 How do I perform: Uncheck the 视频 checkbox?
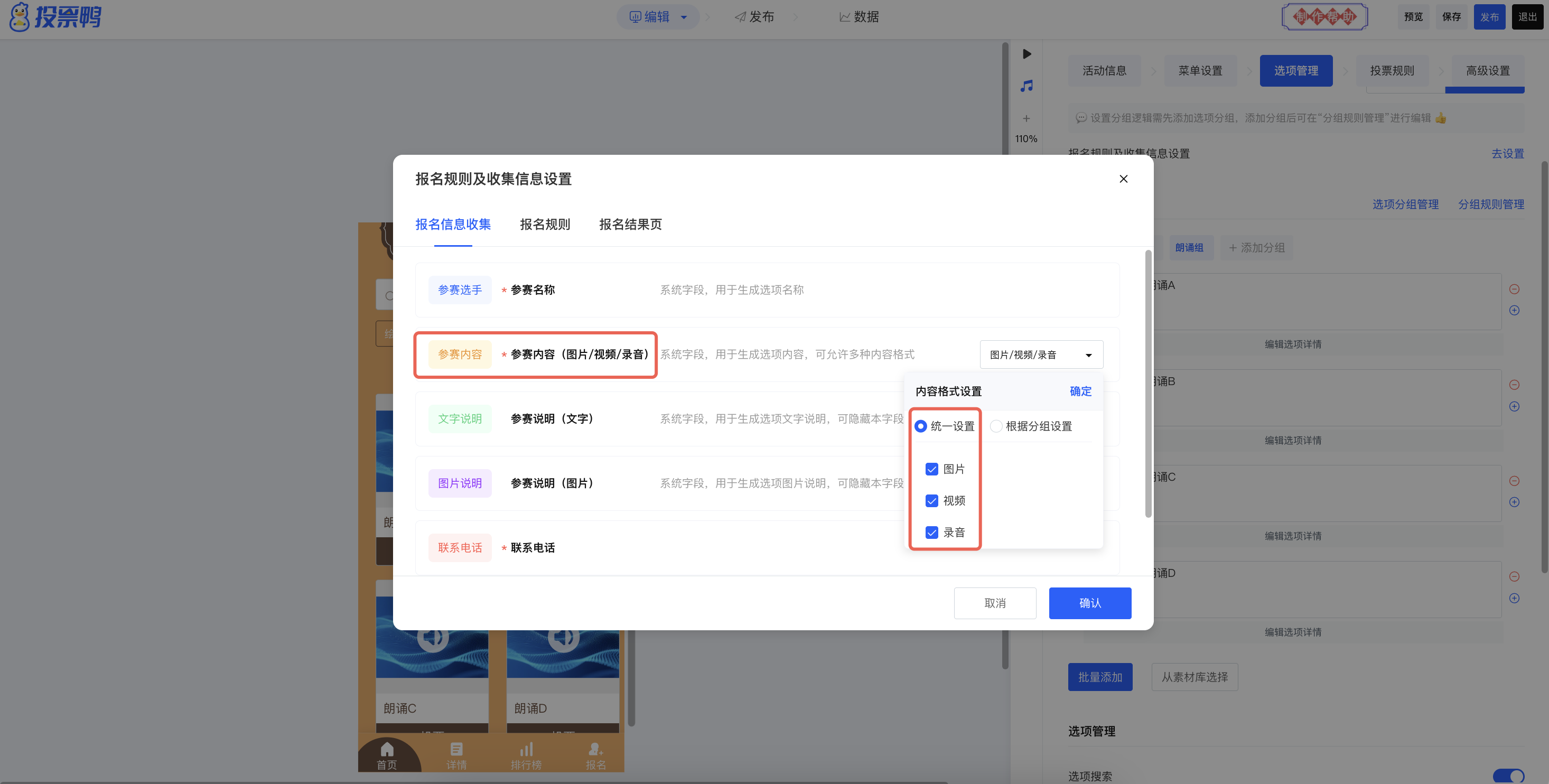click(931, 501)
